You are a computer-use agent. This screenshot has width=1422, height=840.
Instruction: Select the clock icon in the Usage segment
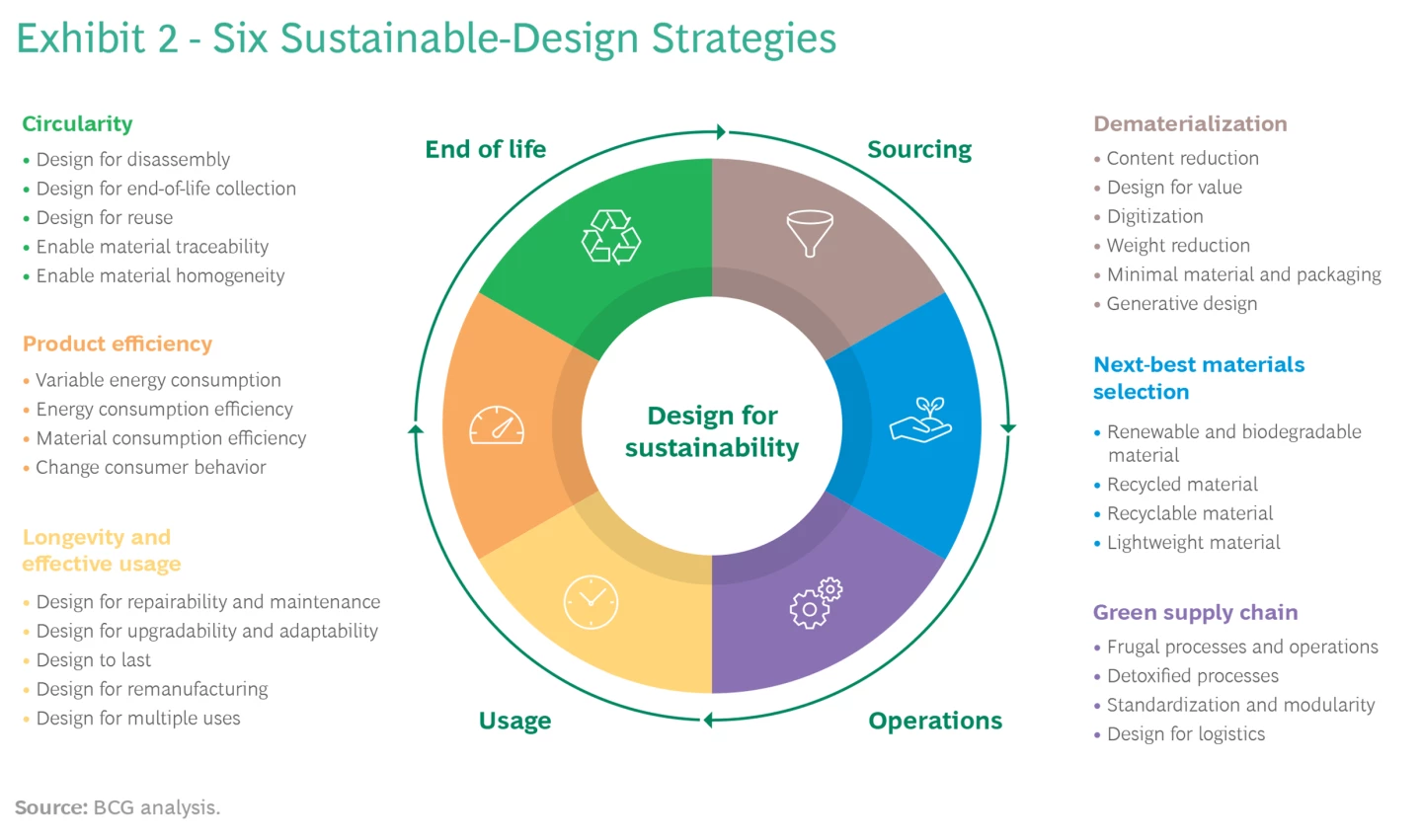point(592,602)
